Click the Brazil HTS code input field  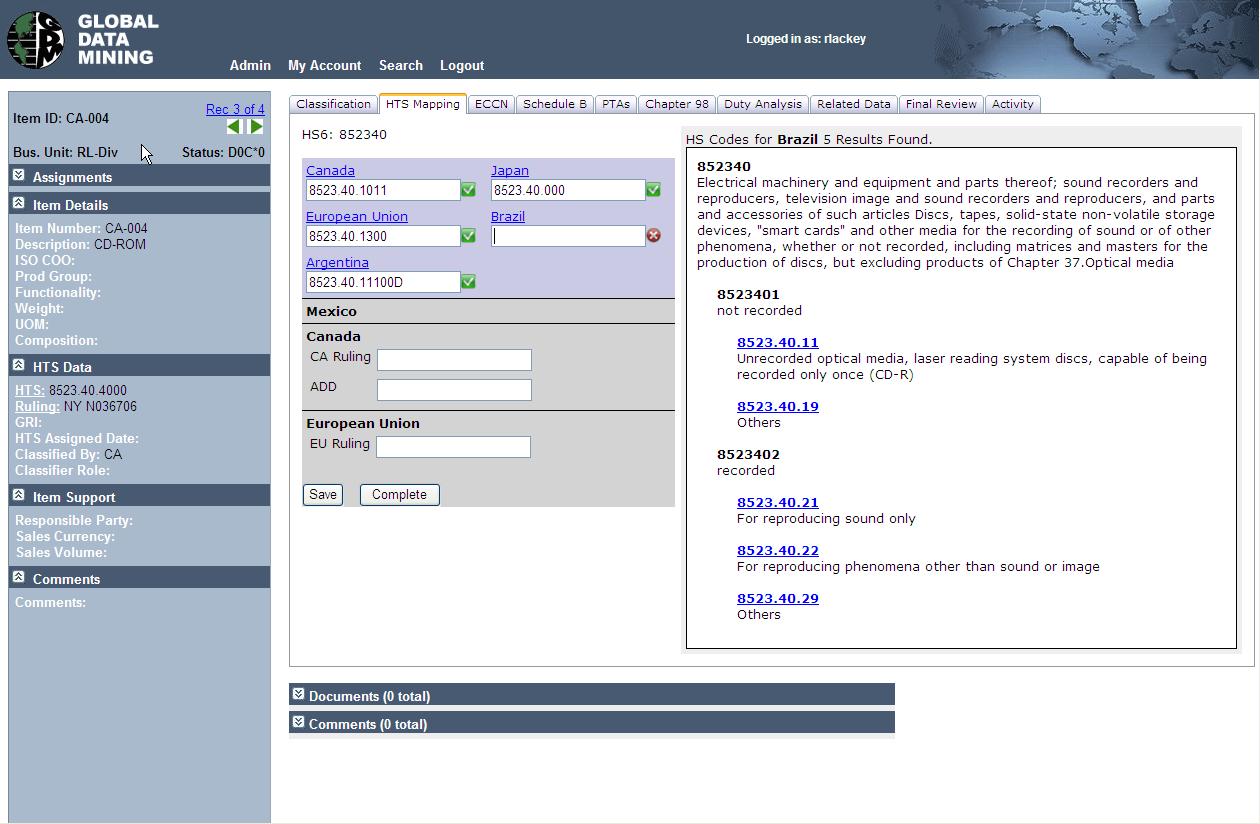568,236
